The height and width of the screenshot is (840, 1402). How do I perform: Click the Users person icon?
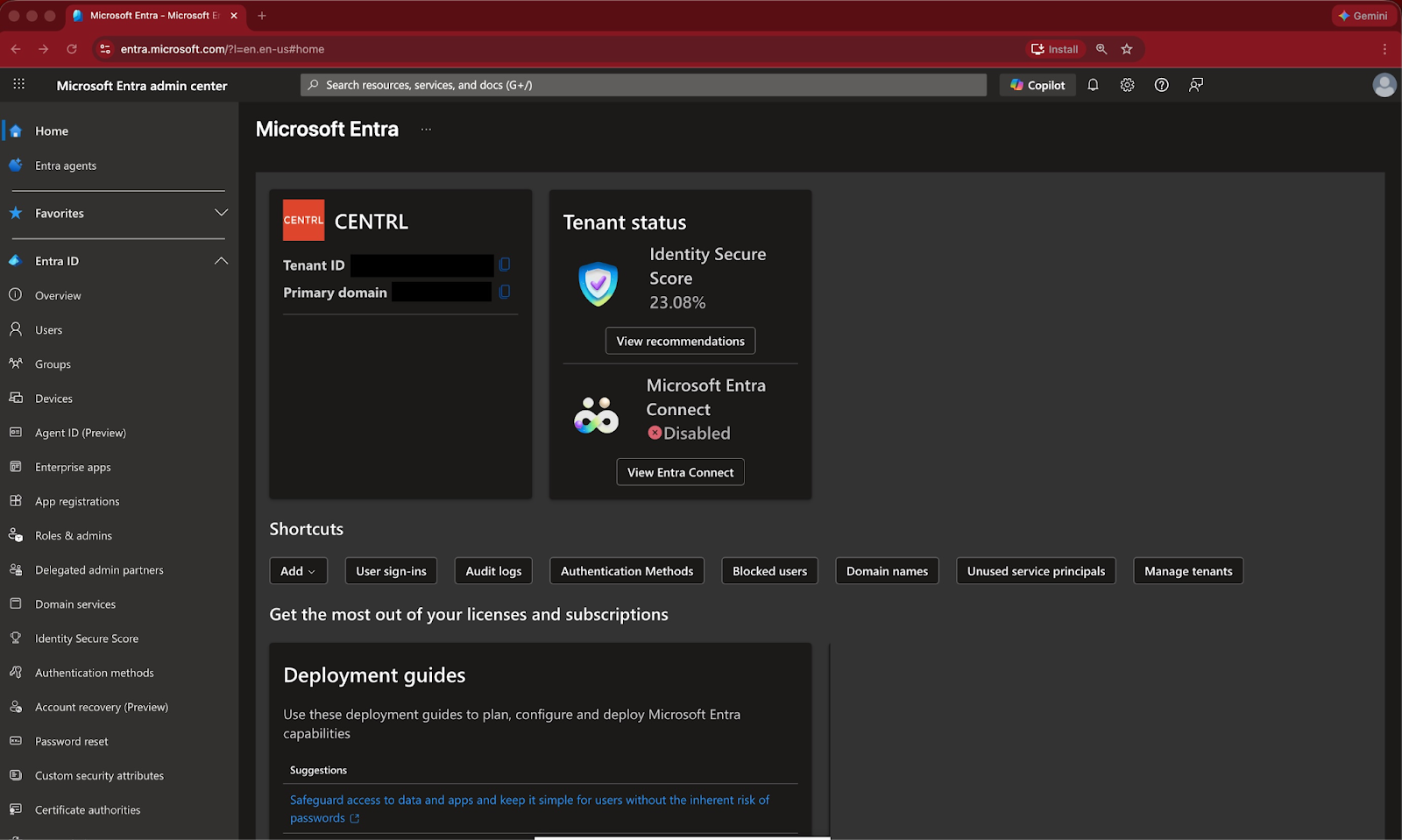16,329
